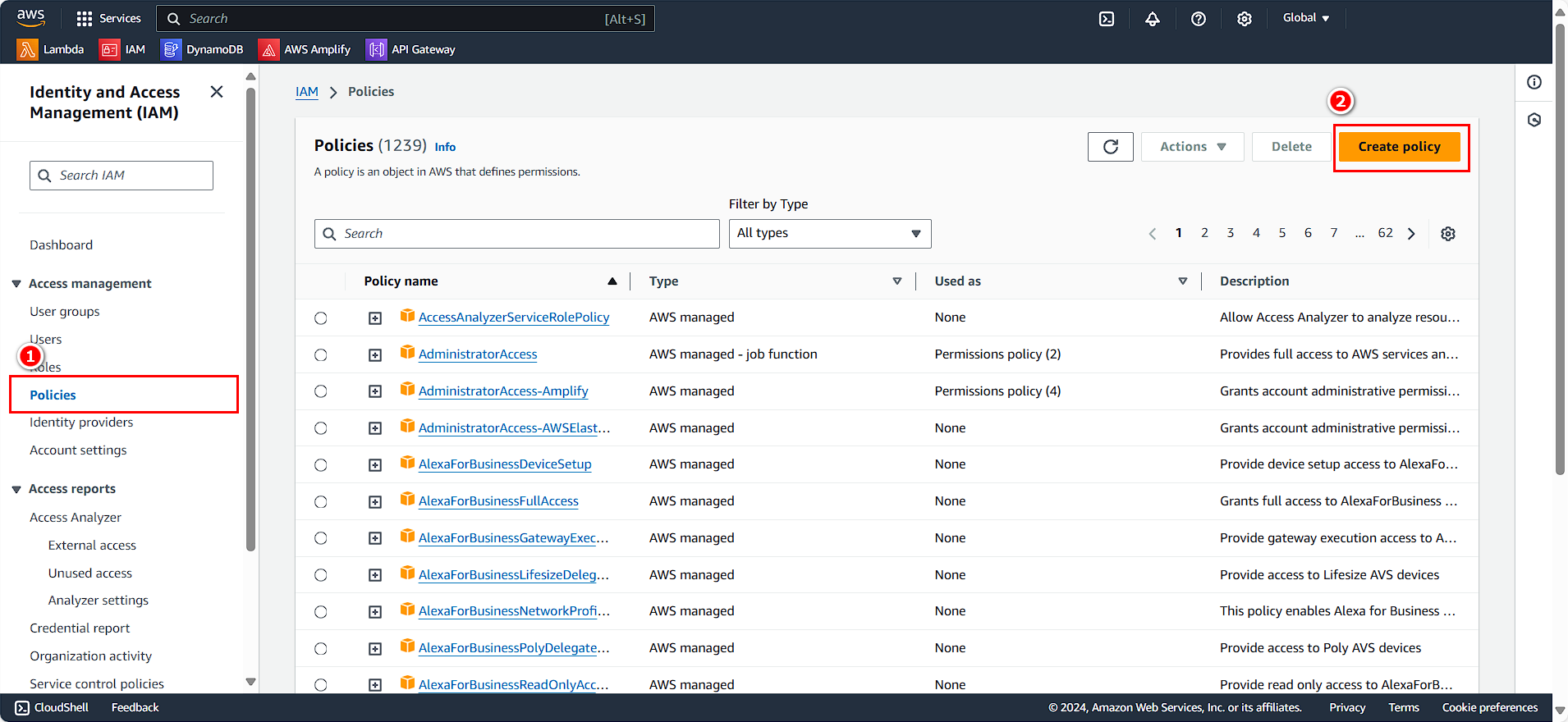Click the Create policy button

(x=1400, y=147)
